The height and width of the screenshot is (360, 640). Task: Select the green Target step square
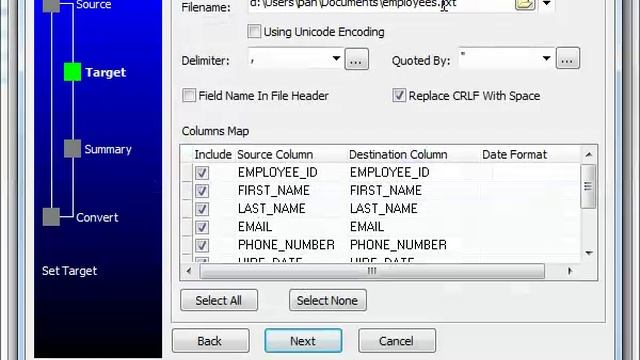(x=72, y=72)
